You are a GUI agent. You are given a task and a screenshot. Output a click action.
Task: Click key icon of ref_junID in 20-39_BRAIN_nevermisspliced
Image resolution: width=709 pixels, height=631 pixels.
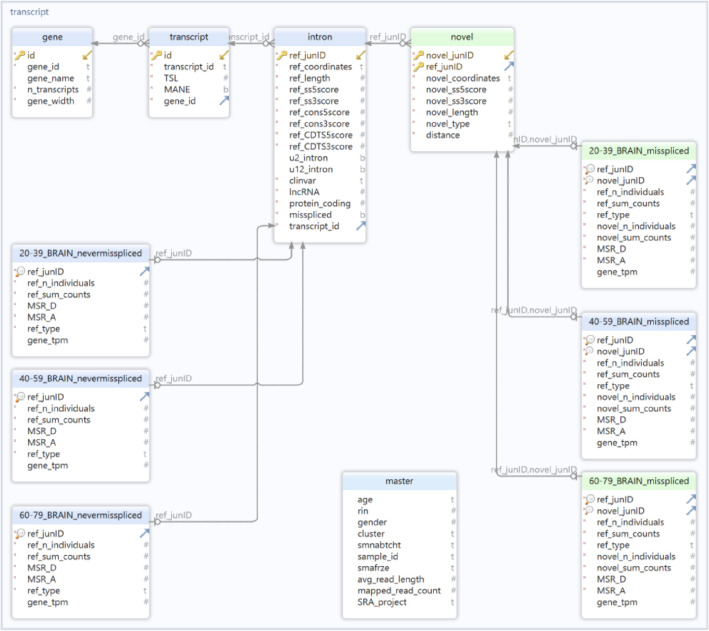click(19, 270)
